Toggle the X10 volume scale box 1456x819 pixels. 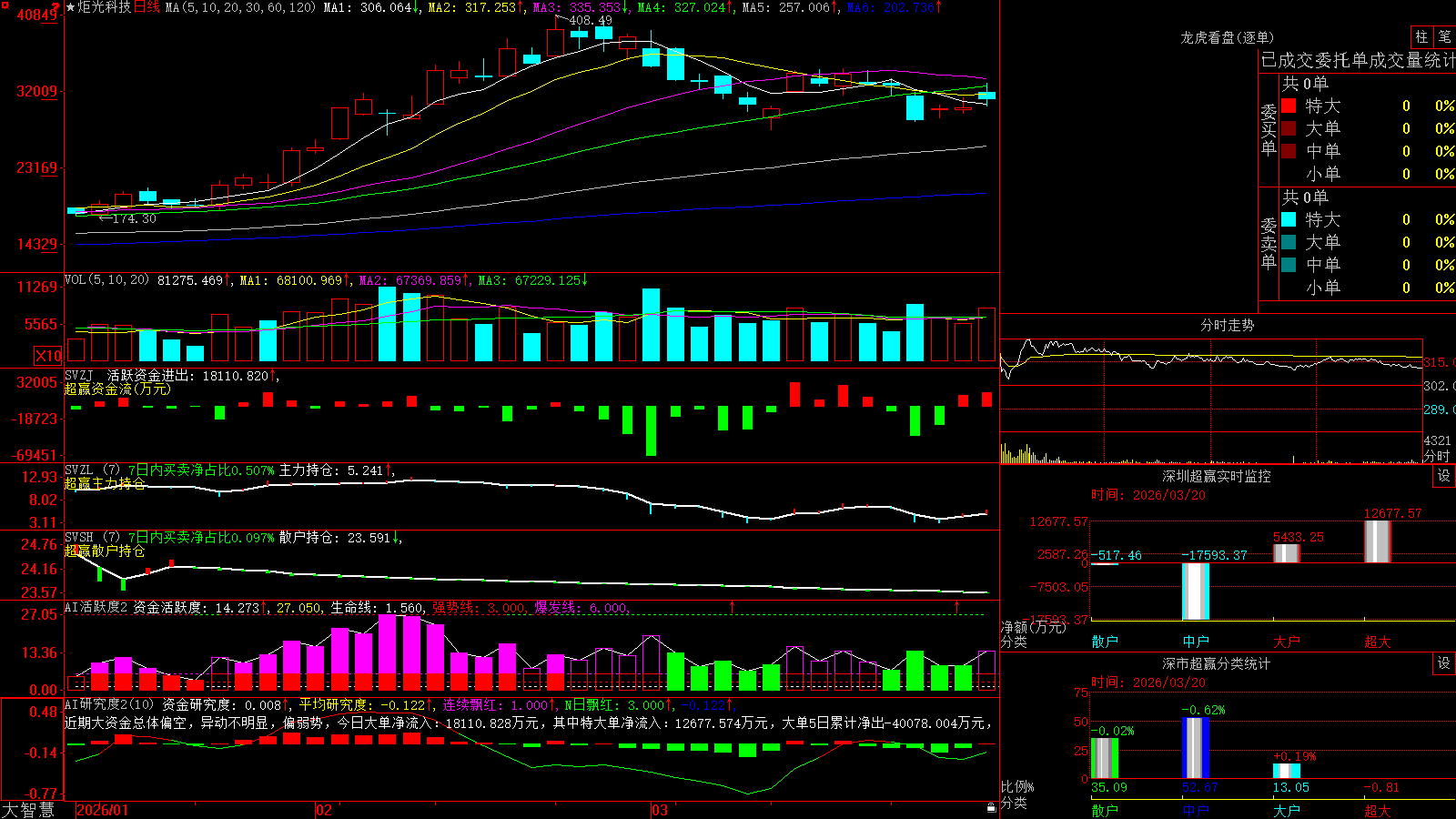tap(48, 356)
